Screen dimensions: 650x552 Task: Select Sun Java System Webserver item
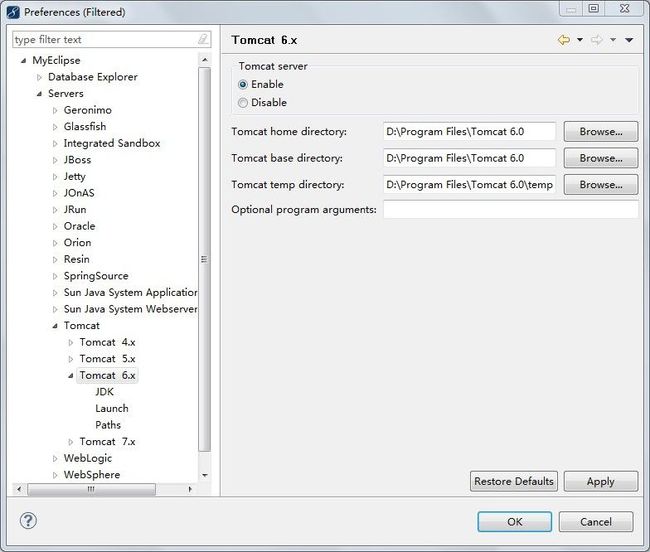131,309
